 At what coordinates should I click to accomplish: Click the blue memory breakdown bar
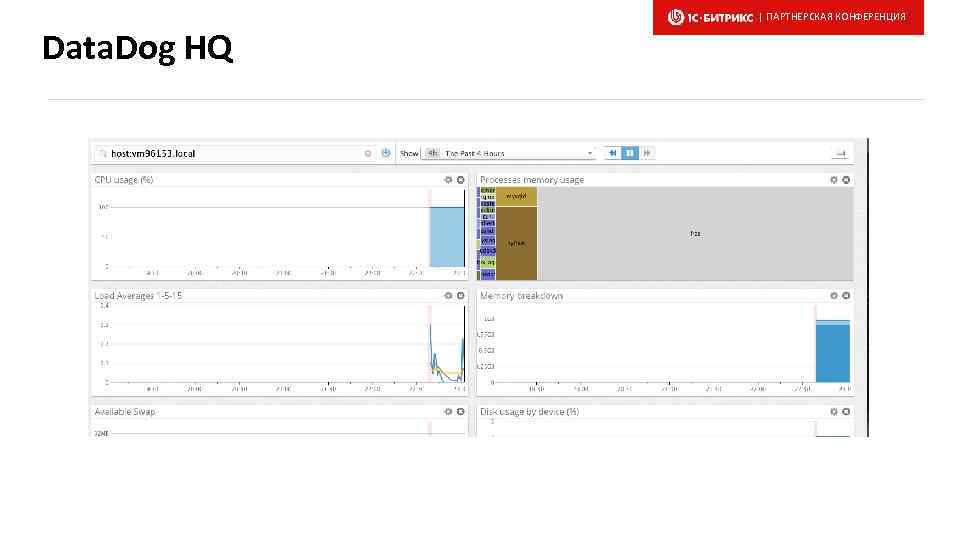point(833,353)
